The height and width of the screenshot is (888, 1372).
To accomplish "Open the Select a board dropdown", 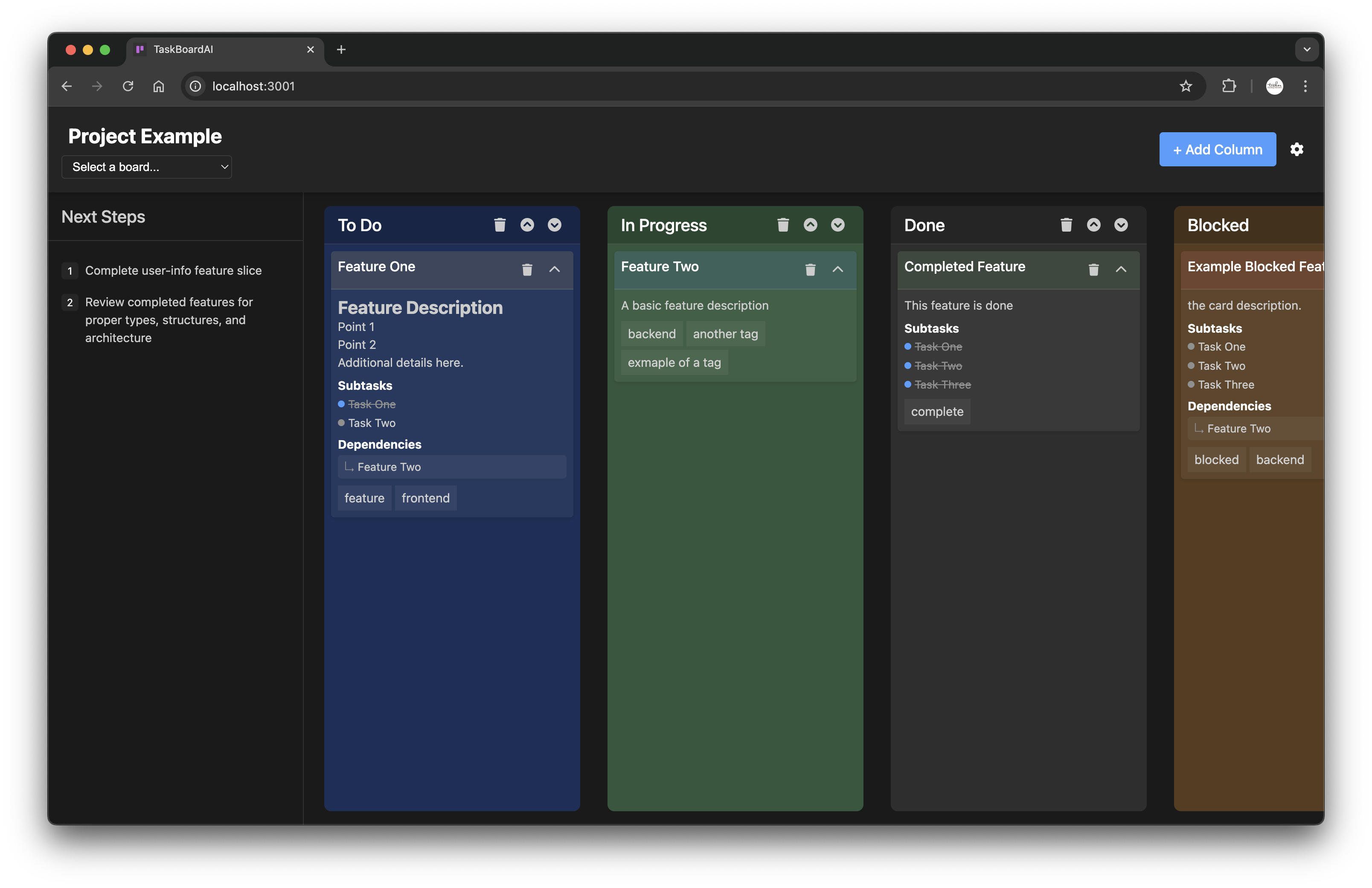I will (146, 166).
